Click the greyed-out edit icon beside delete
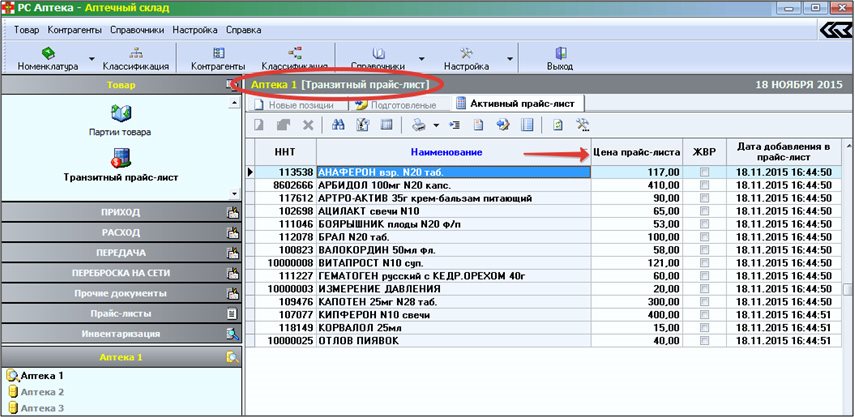The height and width of the screenshot is (417, 855). tap(283, 125)
